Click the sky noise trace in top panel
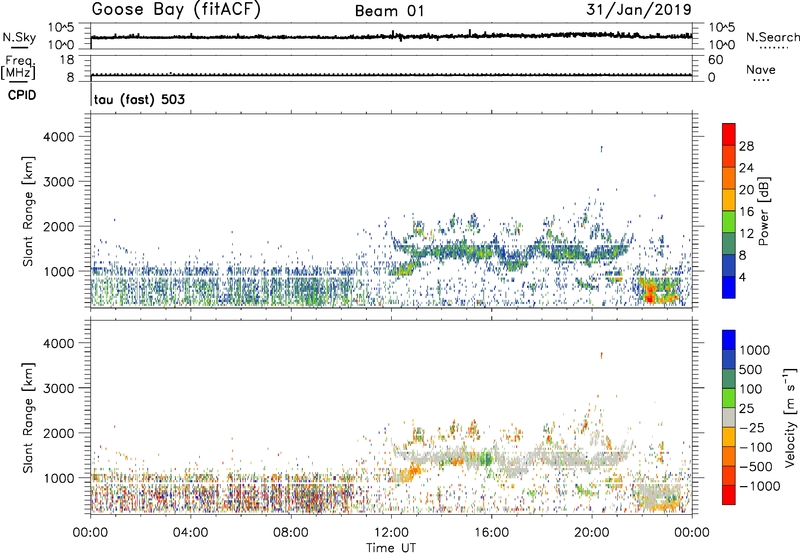This screenshot has height=554, width=800. pos(391,36)
